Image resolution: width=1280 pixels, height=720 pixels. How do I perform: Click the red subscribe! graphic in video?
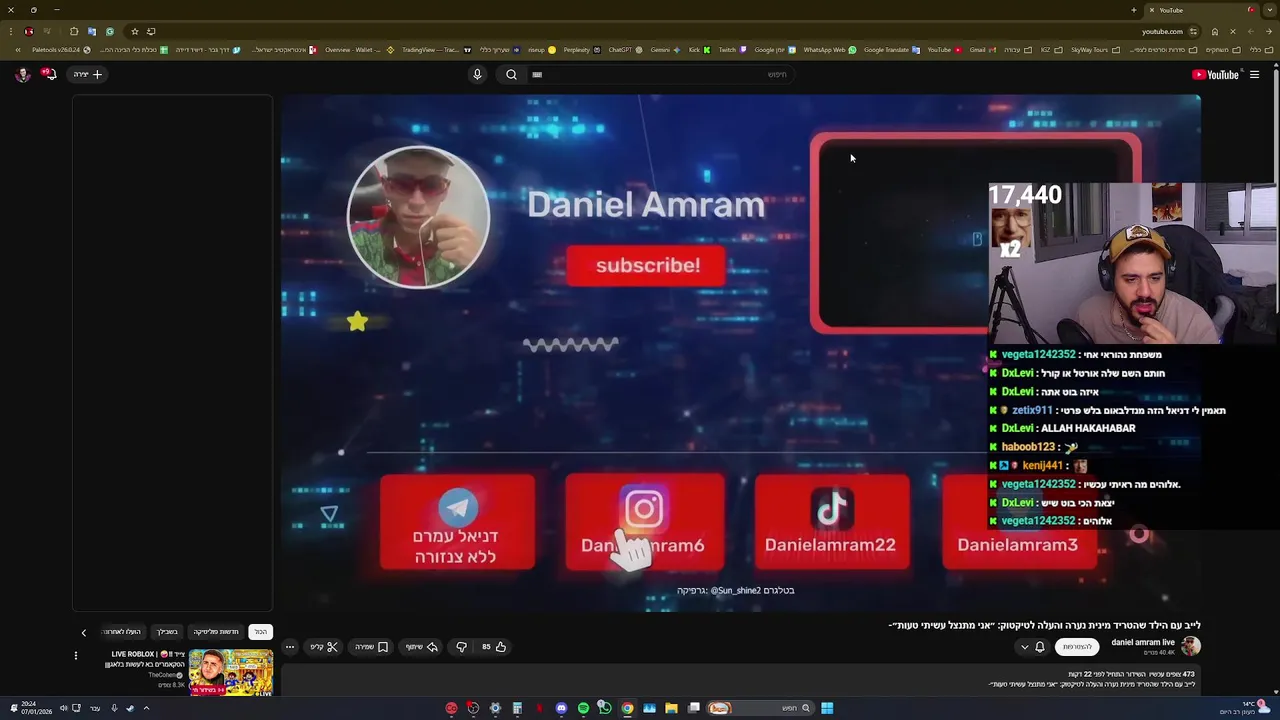[x=647, y=266]
